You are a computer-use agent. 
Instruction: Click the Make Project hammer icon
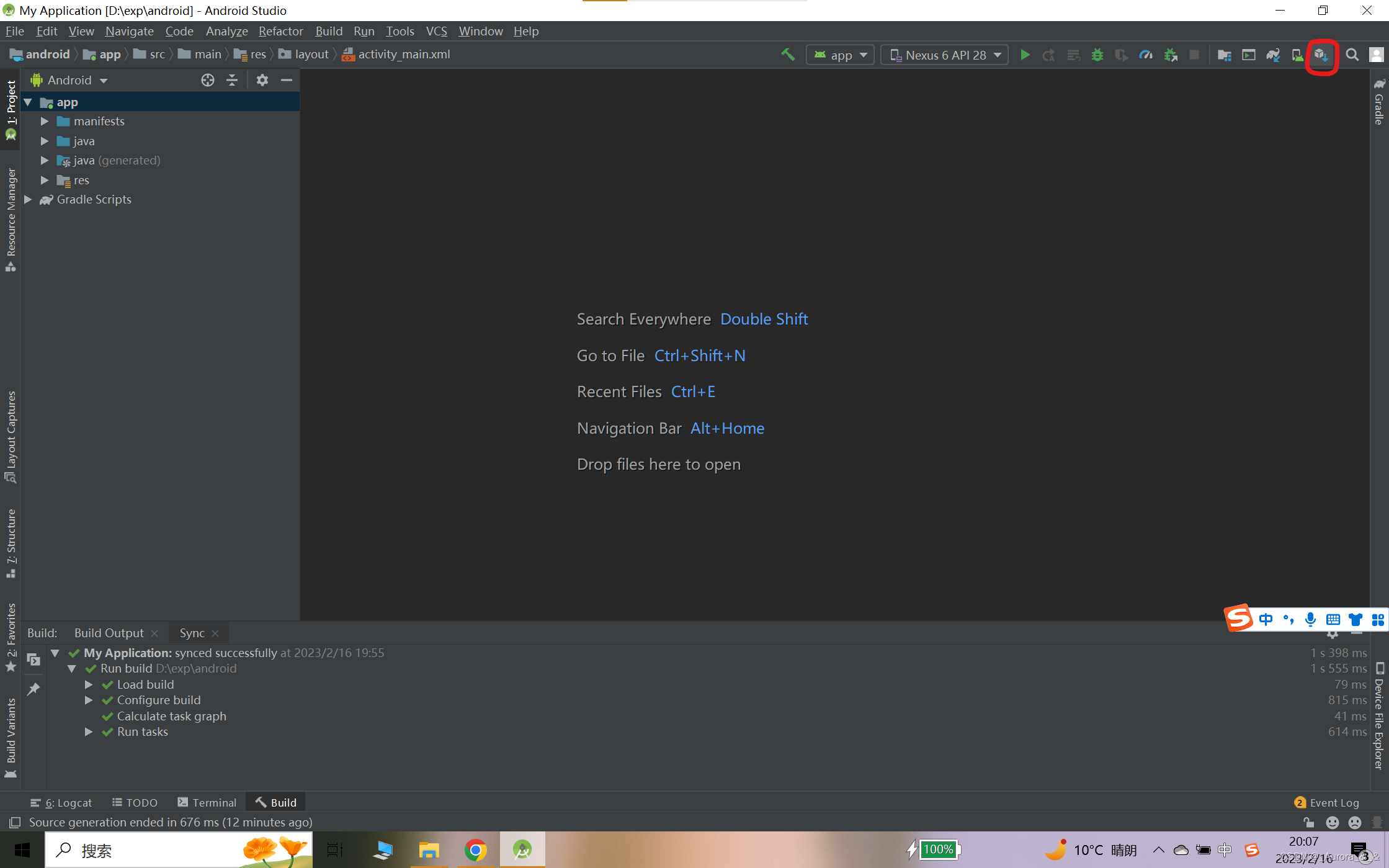787,55
